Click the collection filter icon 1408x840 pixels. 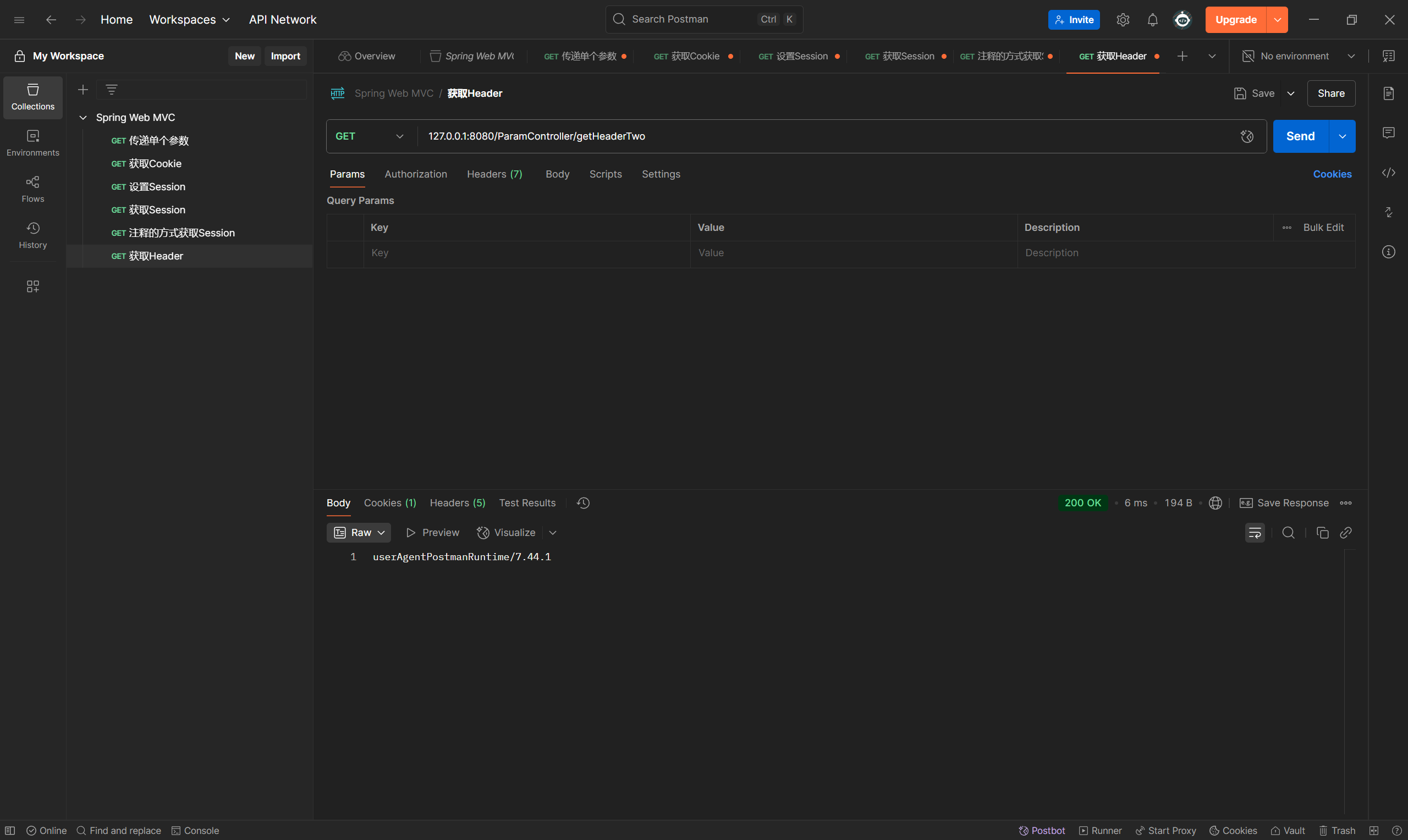112,90
